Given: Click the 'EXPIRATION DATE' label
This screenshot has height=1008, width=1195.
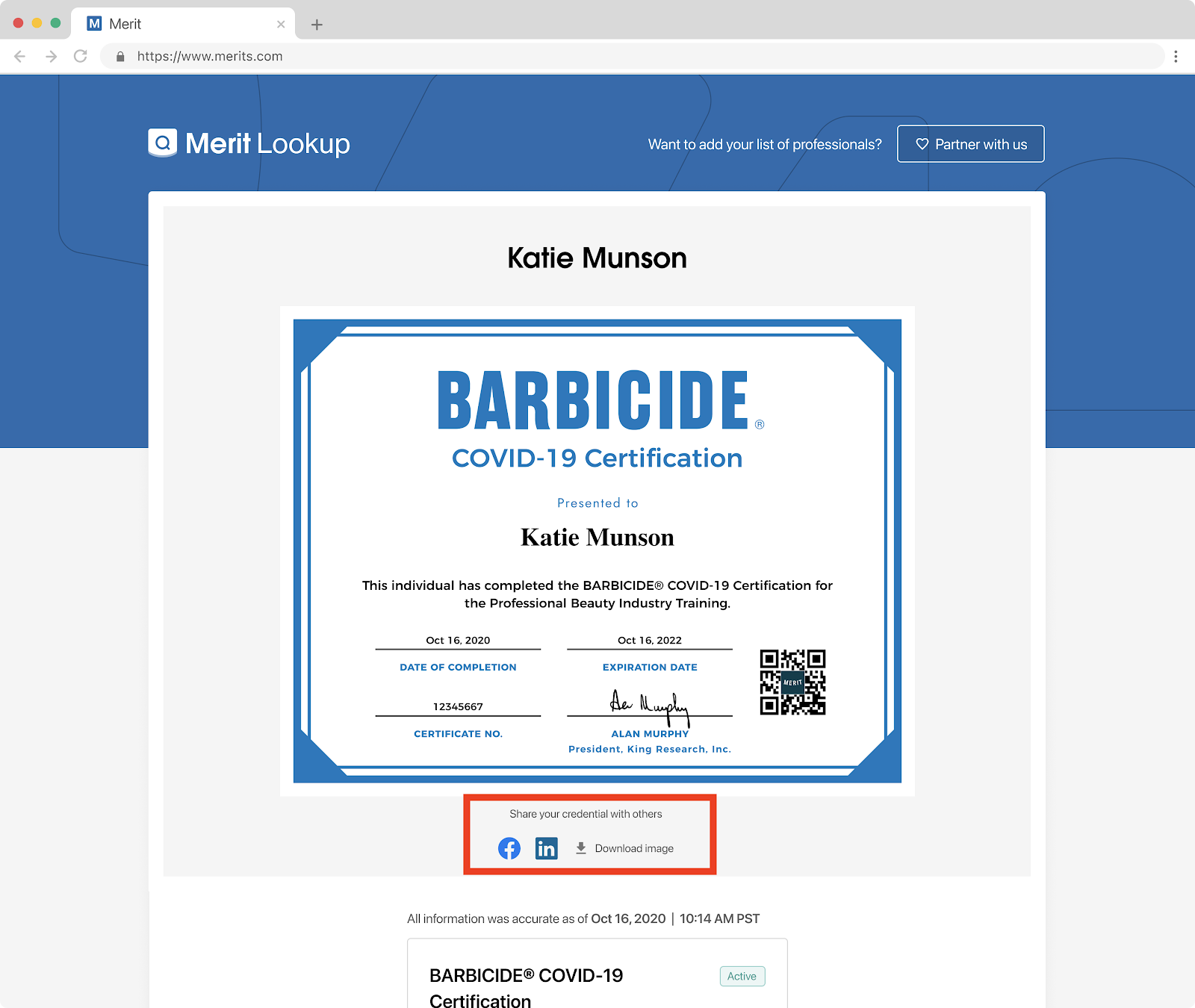Looking at the screenshot, I should (x=650, y=667).
